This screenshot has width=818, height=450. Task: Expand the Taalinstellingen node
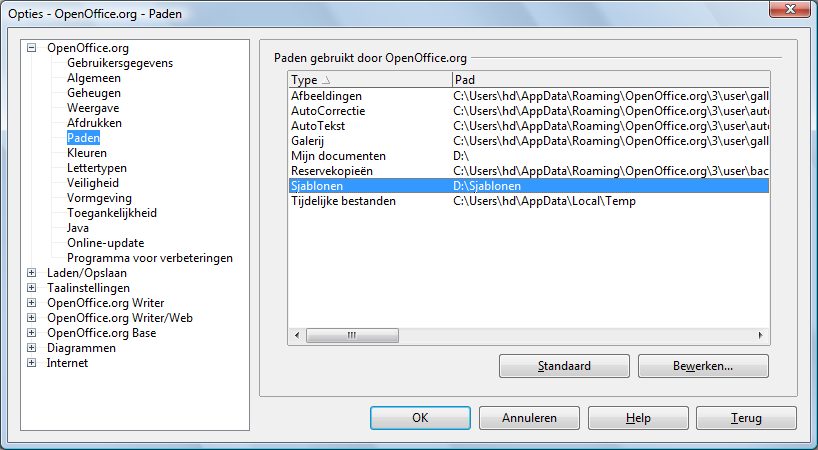pyautogui.click(x=32, y=288)
